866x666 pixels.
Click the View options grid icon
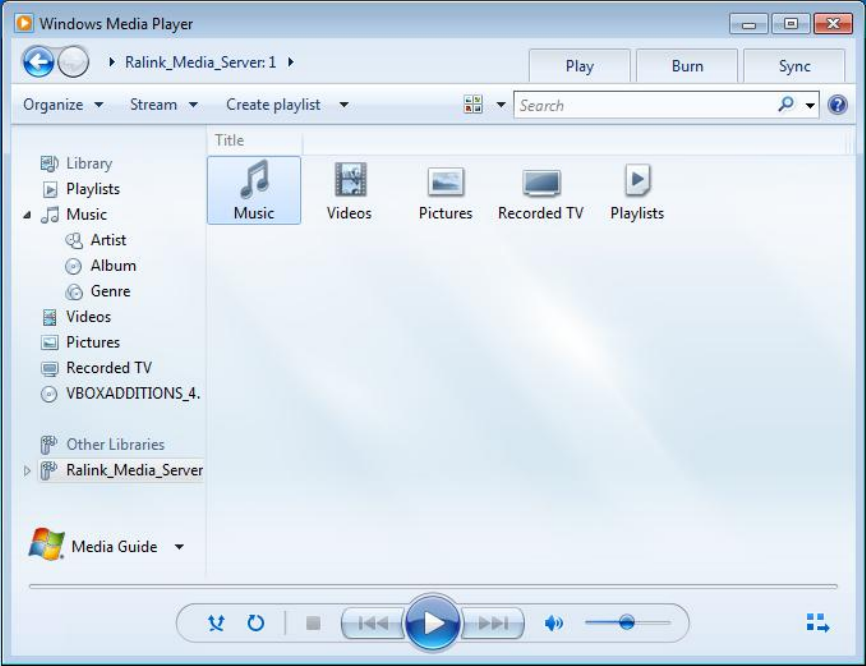[x=473, y=104]
